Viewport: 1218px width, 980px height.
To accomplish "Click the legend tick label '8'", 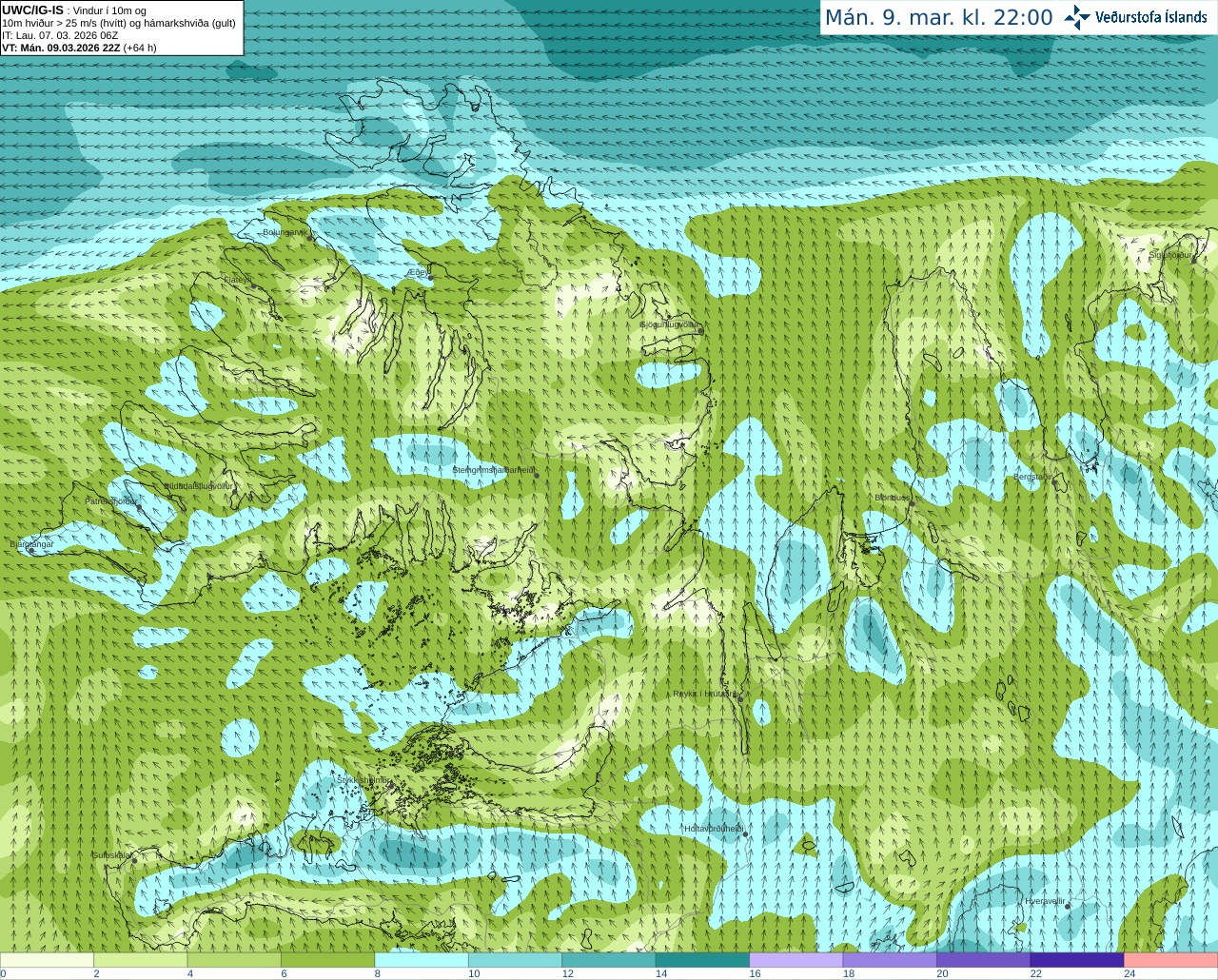I will point(378,973).
